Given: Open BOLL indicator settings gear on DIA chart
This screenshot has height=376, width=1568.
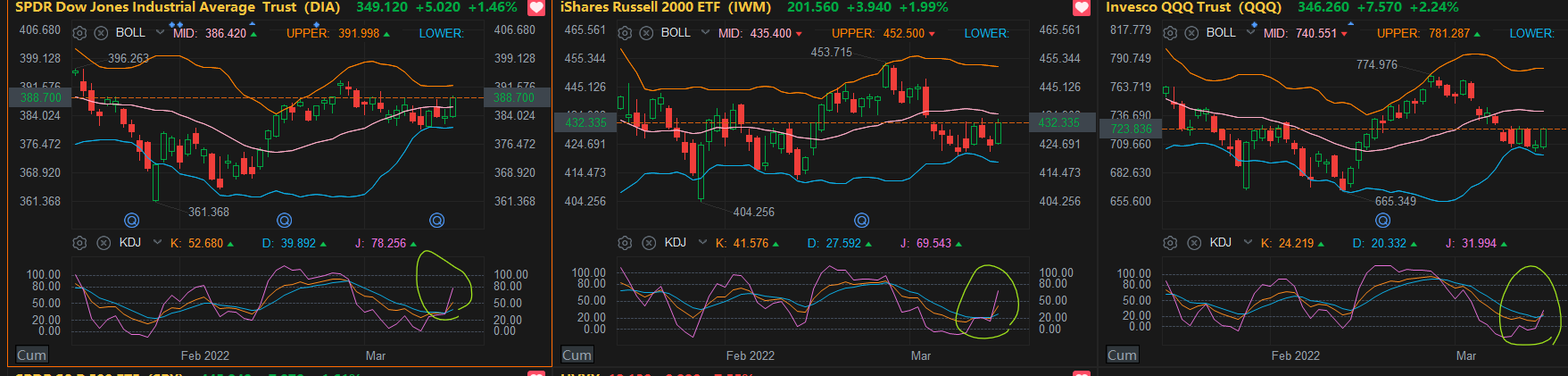Looking at the screenshot, I should [79, 33].
